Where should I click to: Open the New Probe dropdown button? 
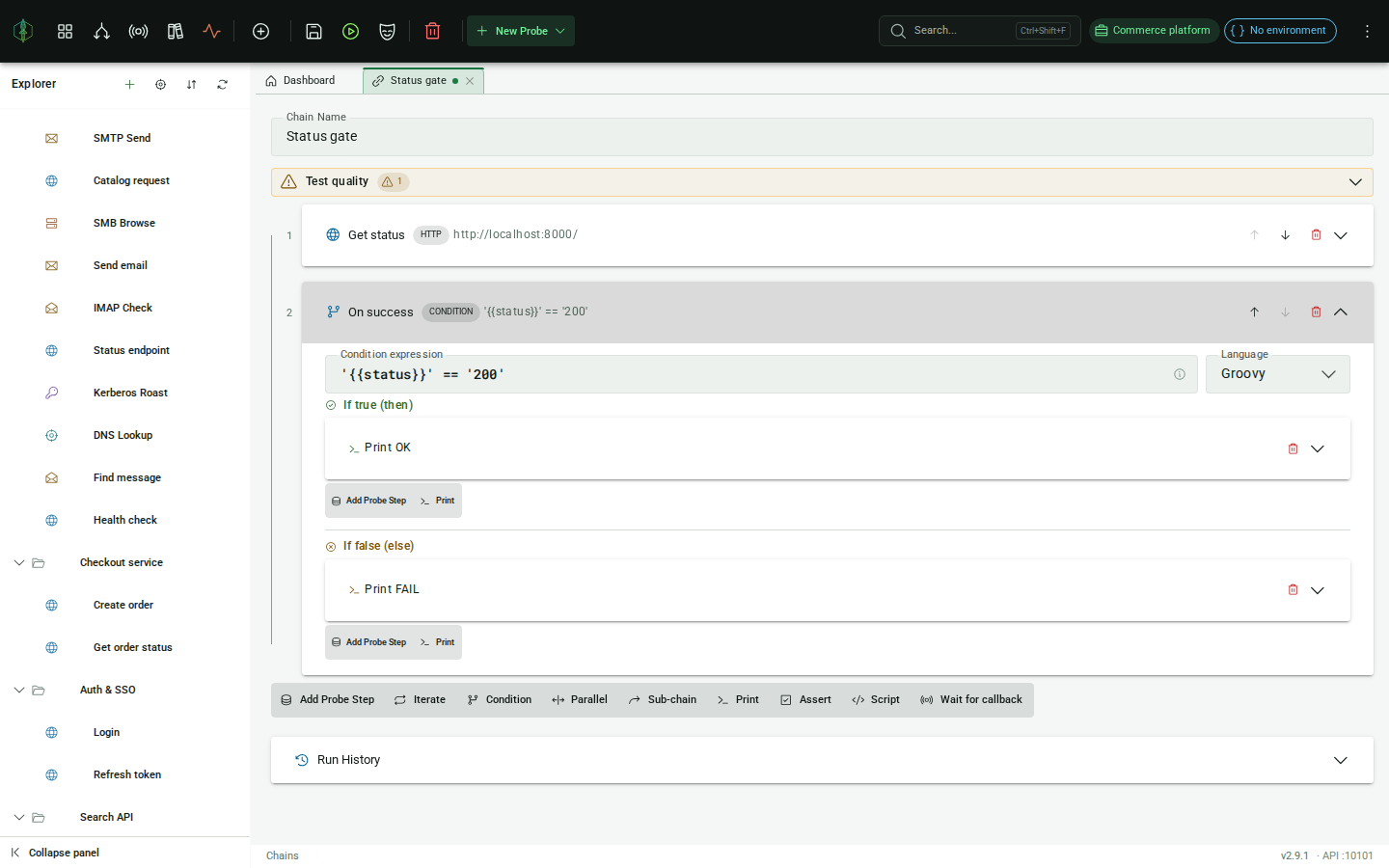[521, 31]
